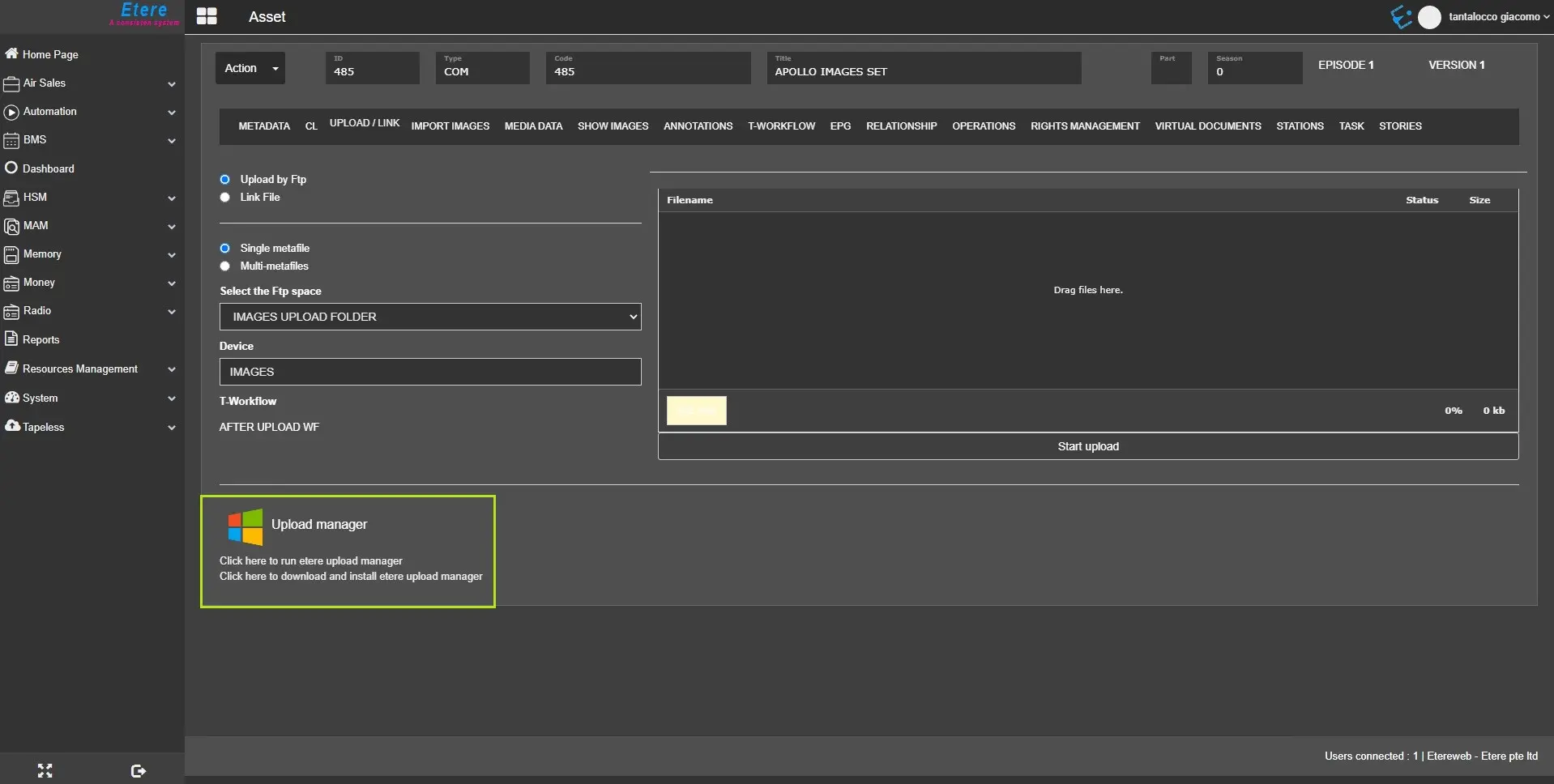Click the Reports document icon

click(11, 339)
